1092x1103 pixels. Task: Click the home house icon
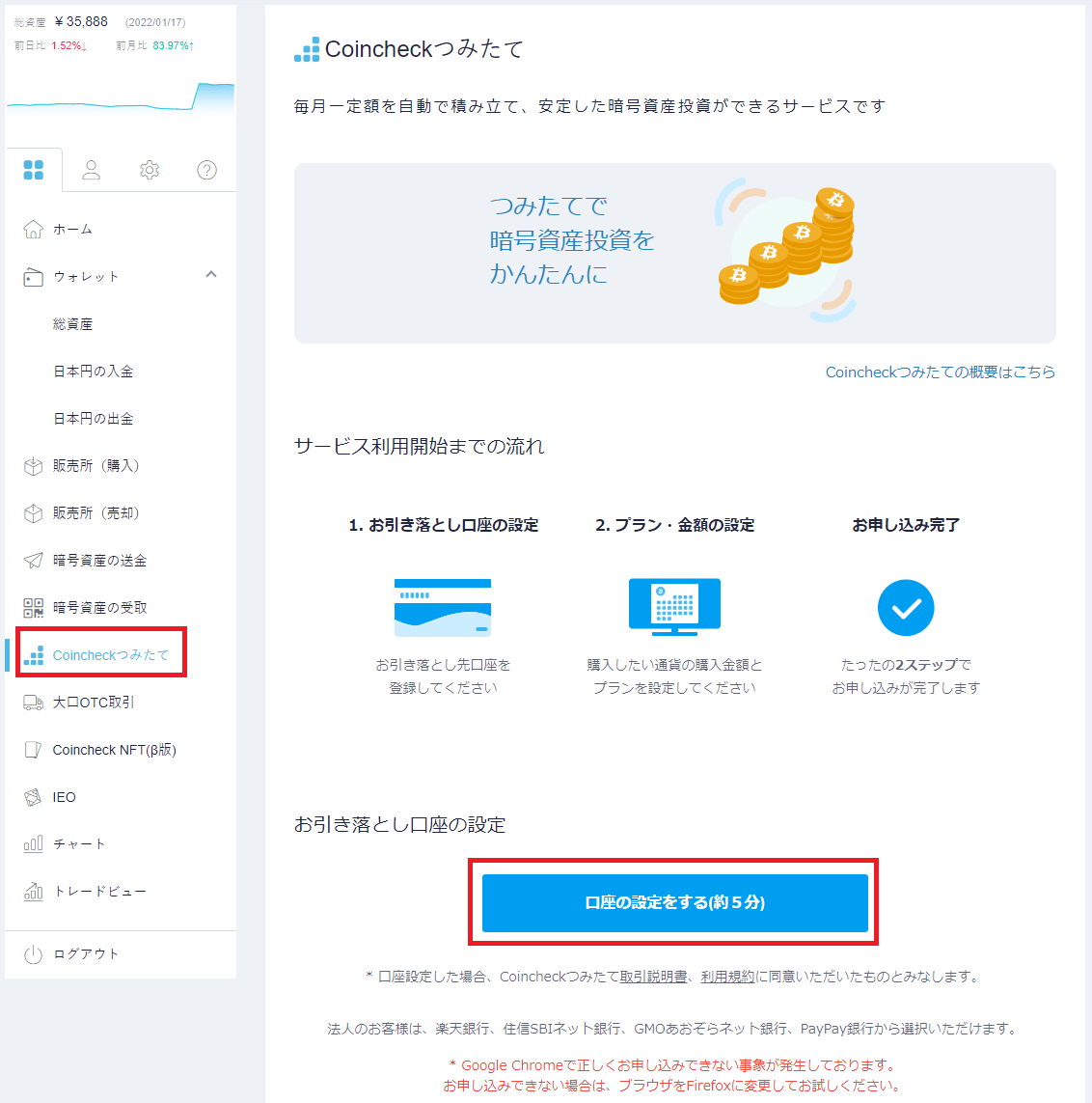[33, 230]
